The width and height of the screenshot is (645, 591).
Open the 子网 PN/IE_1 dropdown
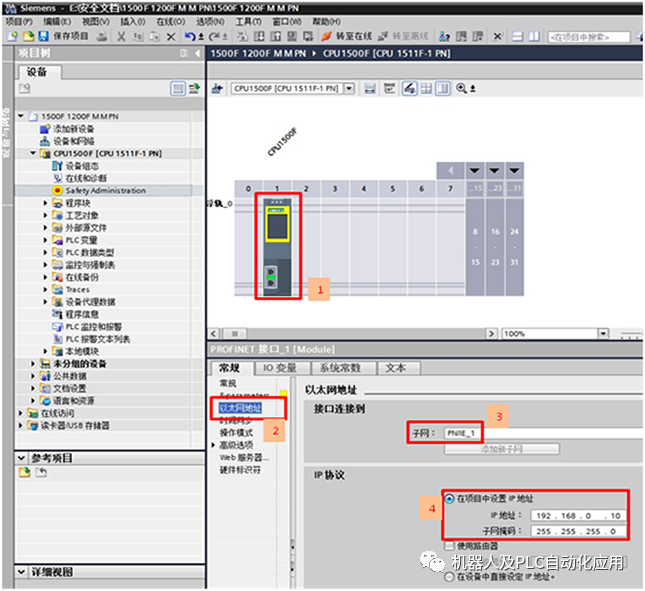544,433
